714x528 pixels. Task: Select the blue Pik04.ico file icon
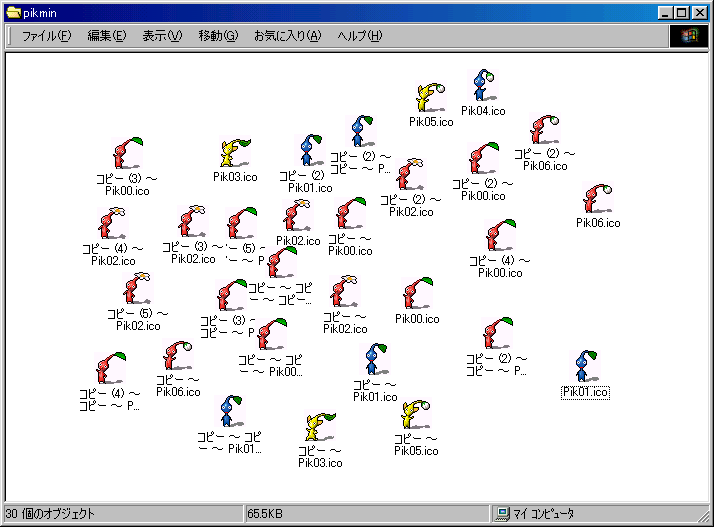tap(483, 86)
